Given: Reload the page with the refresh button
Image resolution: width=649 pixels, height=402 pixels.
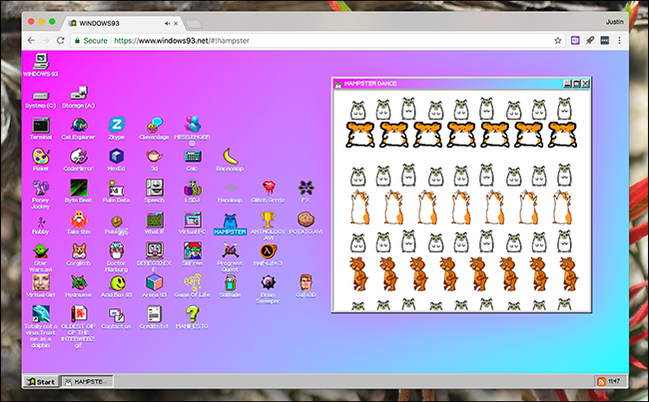Looking at the screenshot, I should pos(60,40).
